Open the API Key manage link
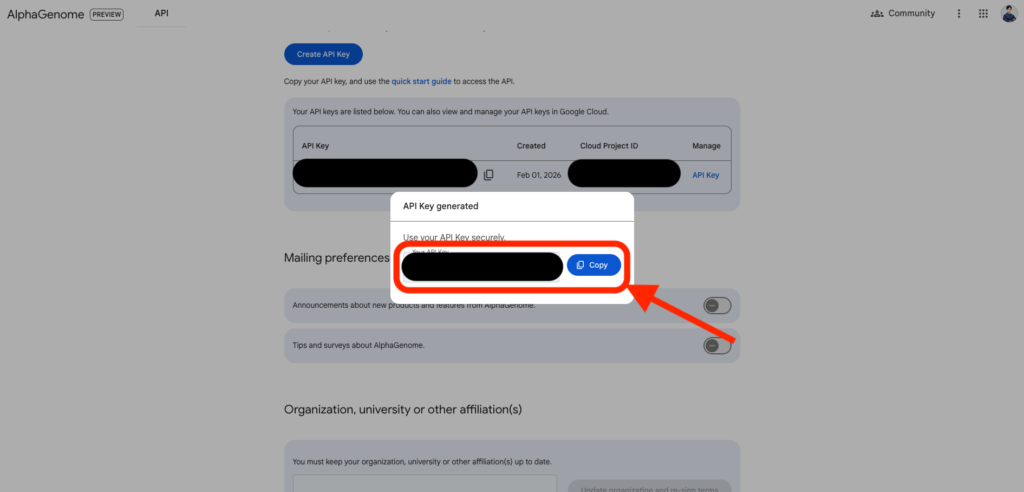 click(705, 175)
